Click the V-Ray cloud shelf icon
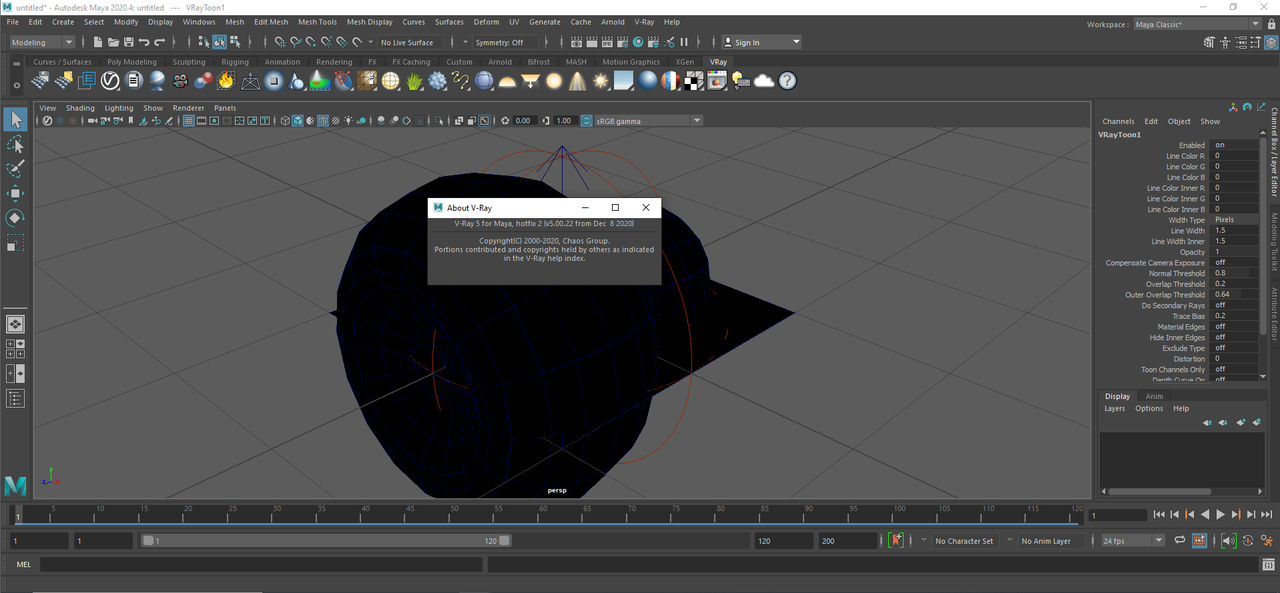The height and width of the screenshot is (593, 1280). [764, 81]
